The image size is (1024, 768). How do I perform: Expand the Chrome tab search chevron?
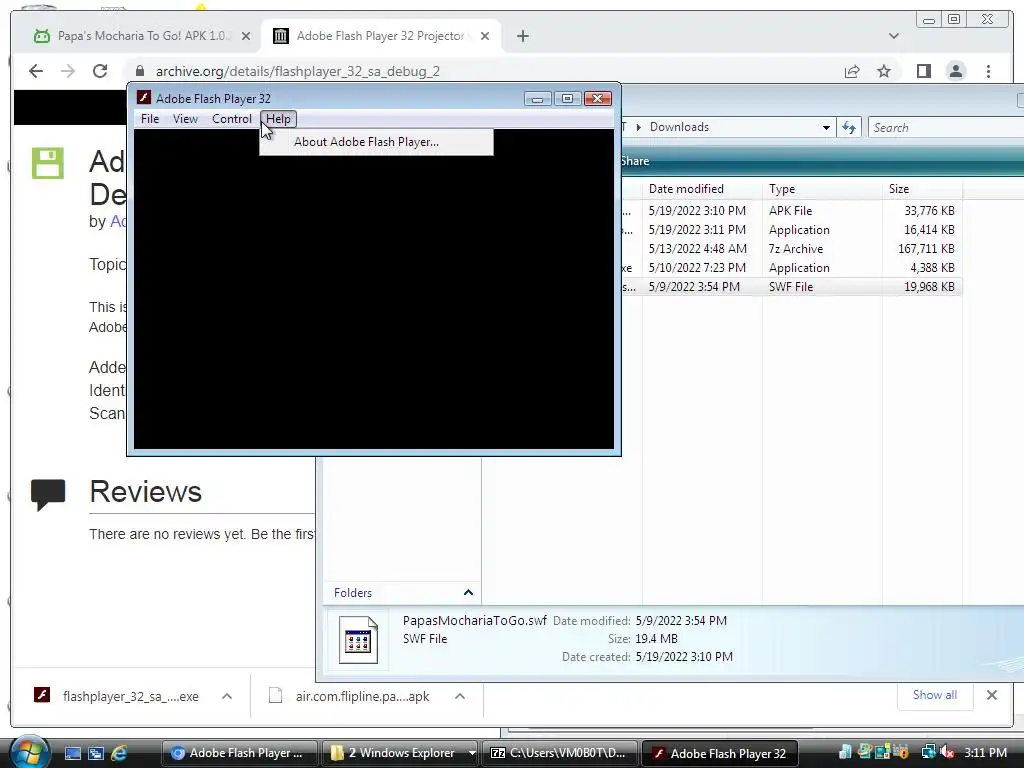[x=893, y=36]
